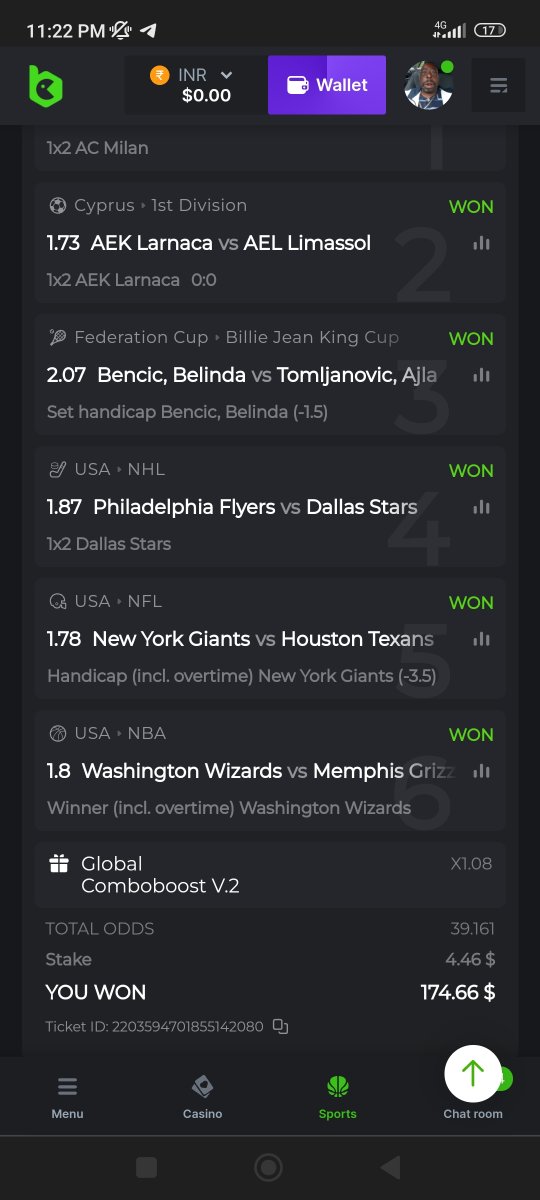View stats for Philadelphia Flyers match
This screenshot has height=1200, width=540.
tap(482, 507)
